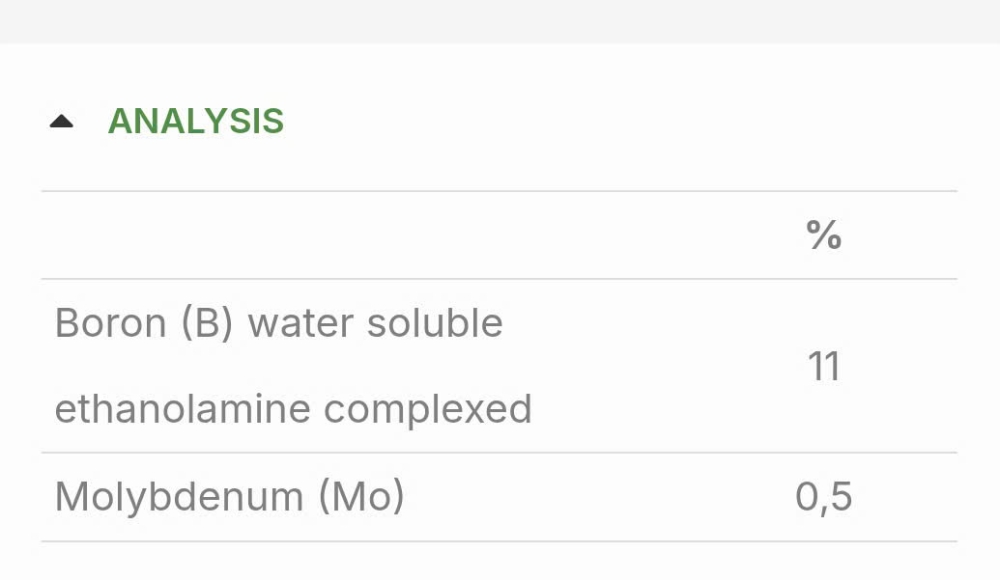Select the Molybdenum value 0,5
This screenshot has width=1000, height=580.
point(823,496)
